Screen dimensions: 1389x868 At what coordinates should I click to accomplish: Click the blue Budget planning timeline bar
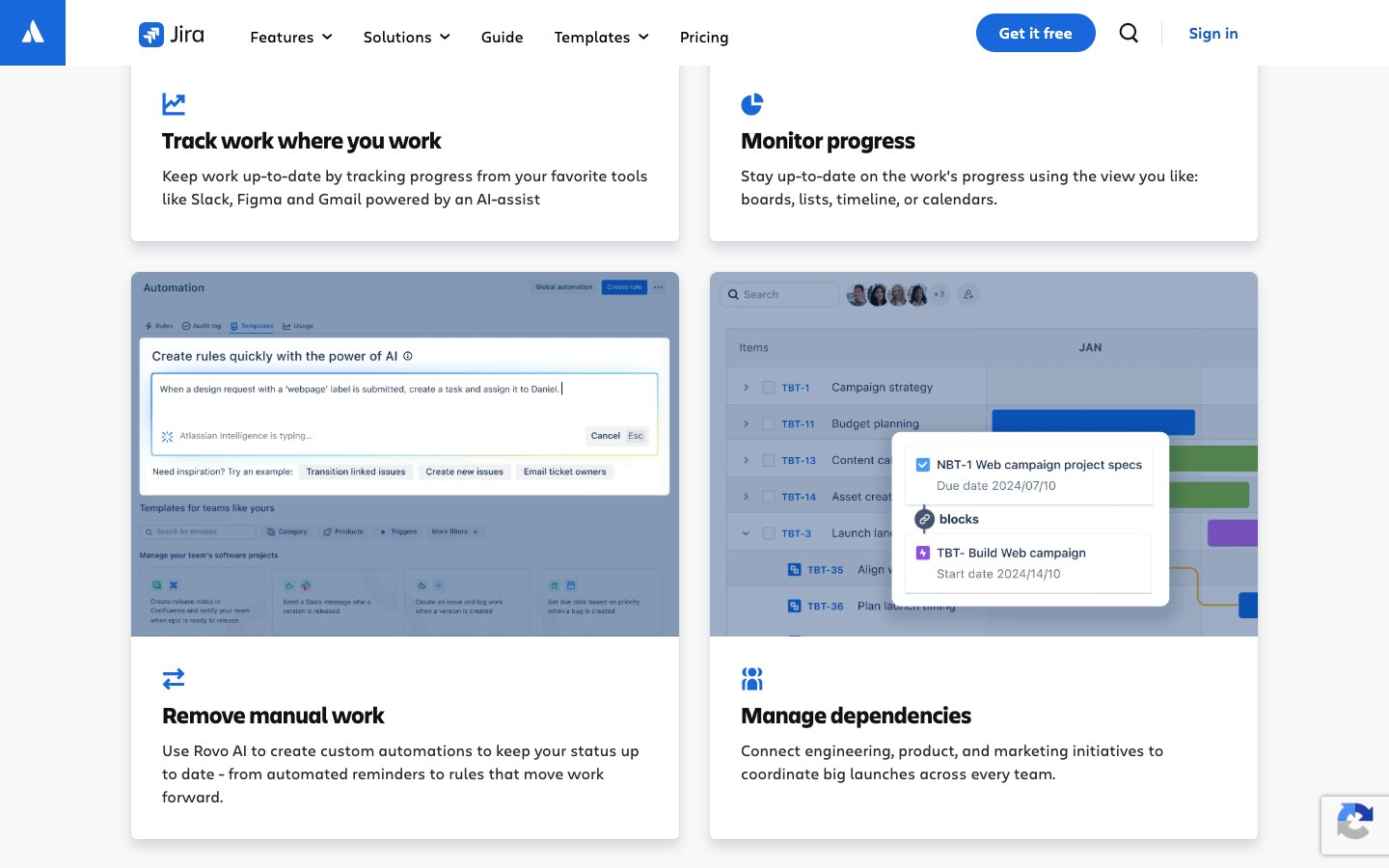(x=1093, y=422)
